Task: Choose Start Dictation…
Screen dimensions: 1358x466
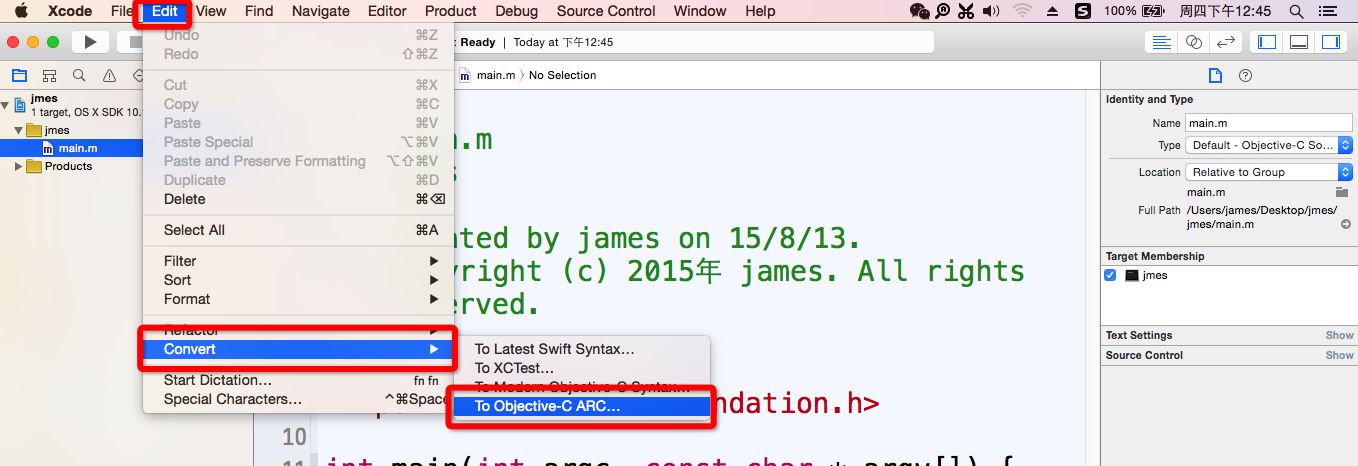Action: pyautogui.click(x=297, y=380)
